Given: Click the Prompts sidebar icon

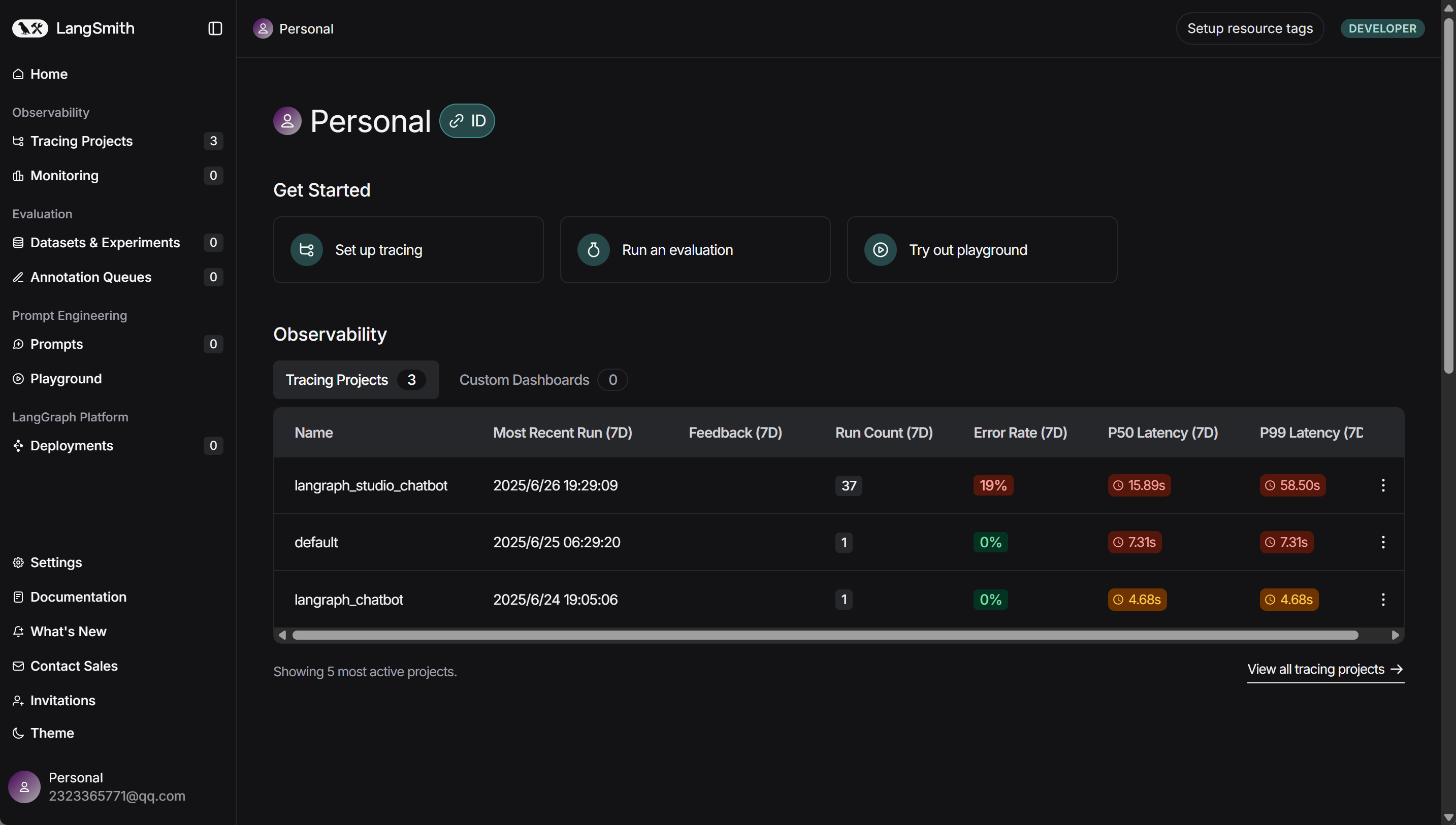Looking at the screenshot, I should (18, 344).
